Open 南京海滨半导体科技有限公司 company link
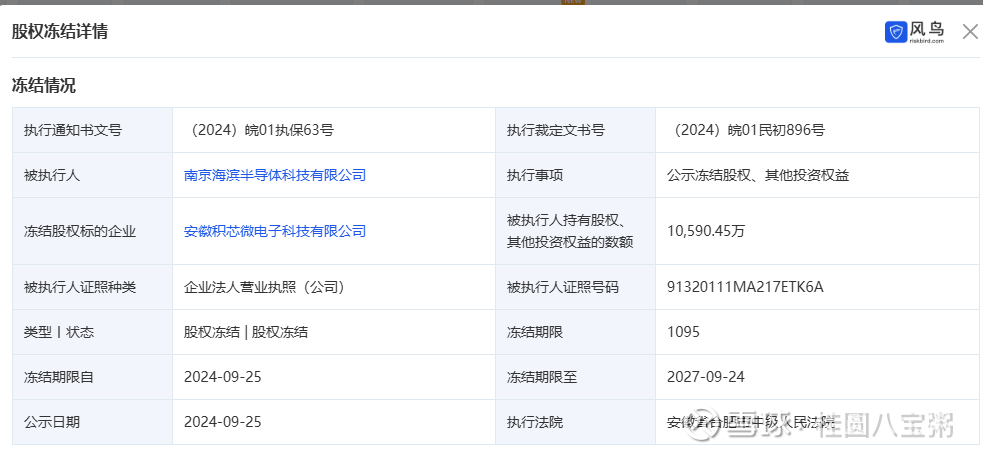Screen dimensions: 983x455 point(275,175)
